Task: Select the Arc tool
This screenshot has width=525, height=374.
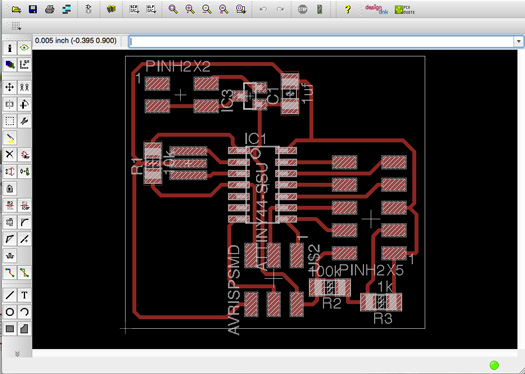Action: (24, 312)
